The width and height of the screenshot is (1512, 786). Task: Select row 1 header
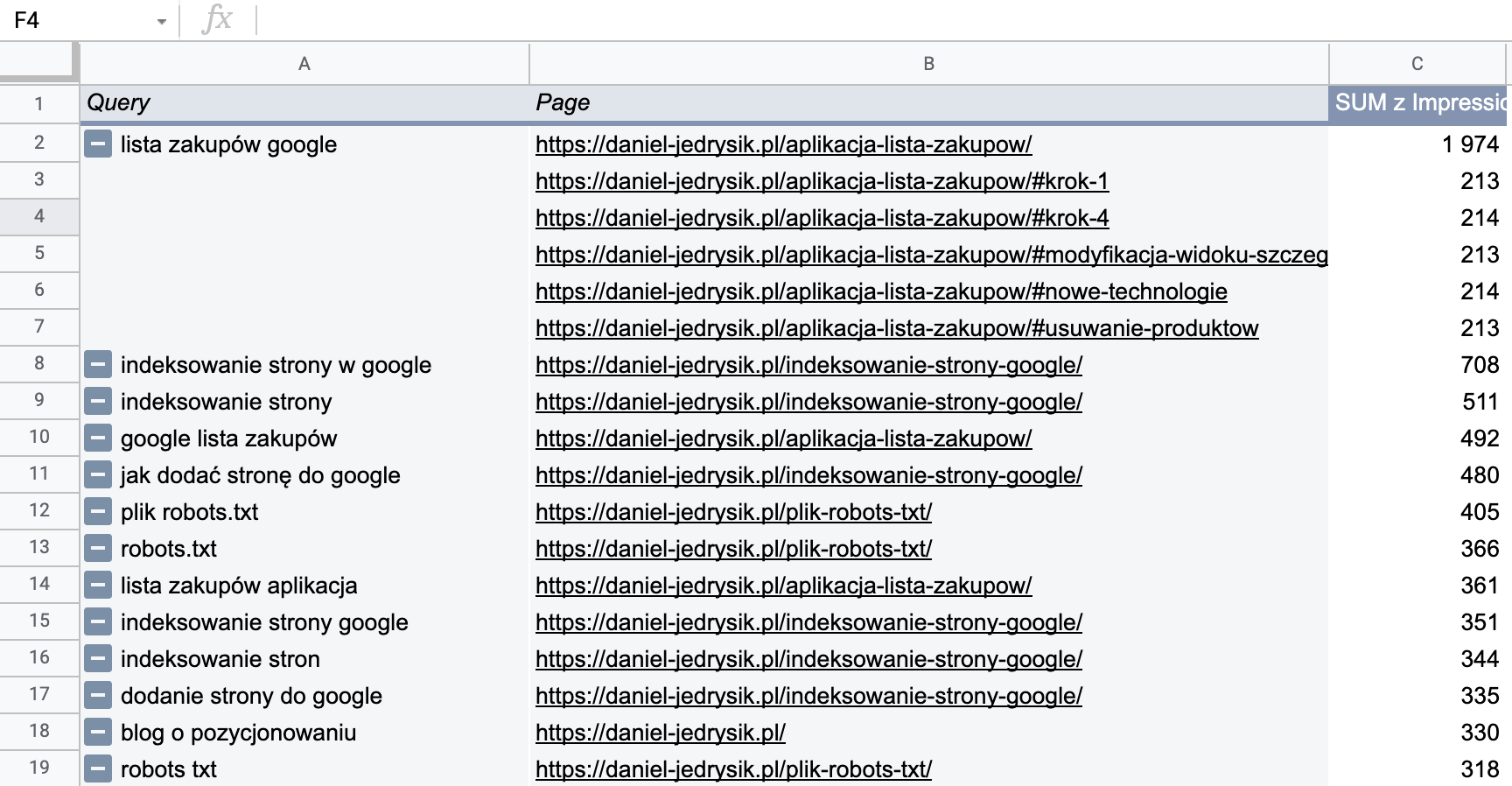click(x=38, y=104)
